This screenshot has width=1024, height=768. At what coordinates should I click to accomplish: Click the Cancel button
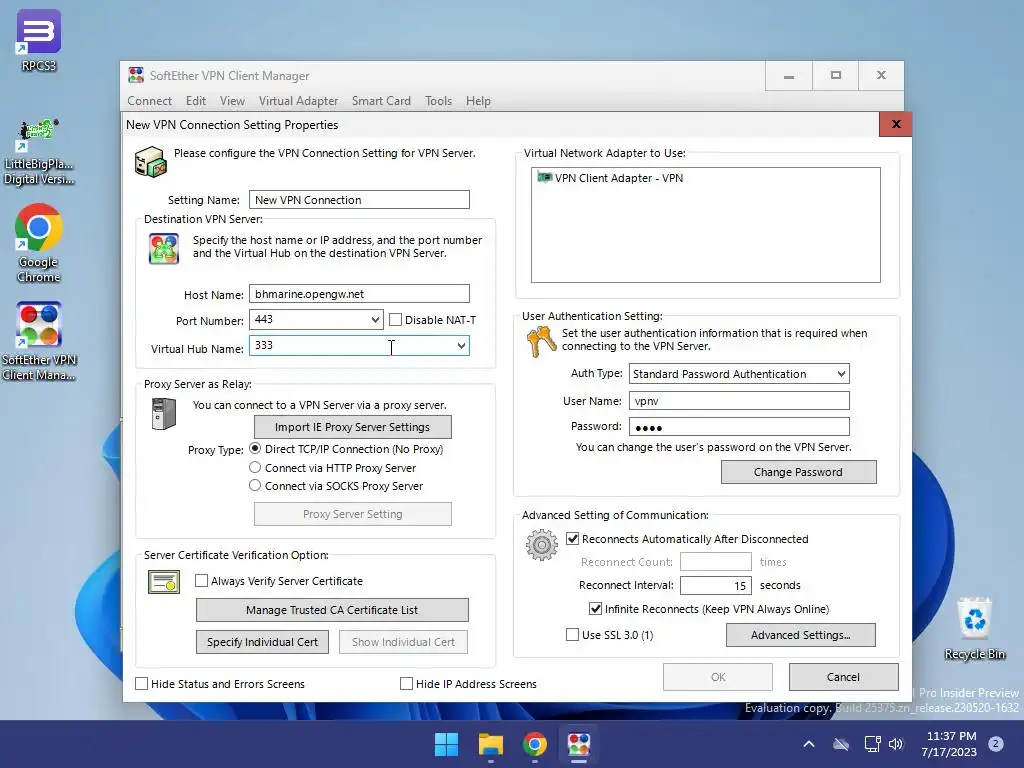(844, 677)
